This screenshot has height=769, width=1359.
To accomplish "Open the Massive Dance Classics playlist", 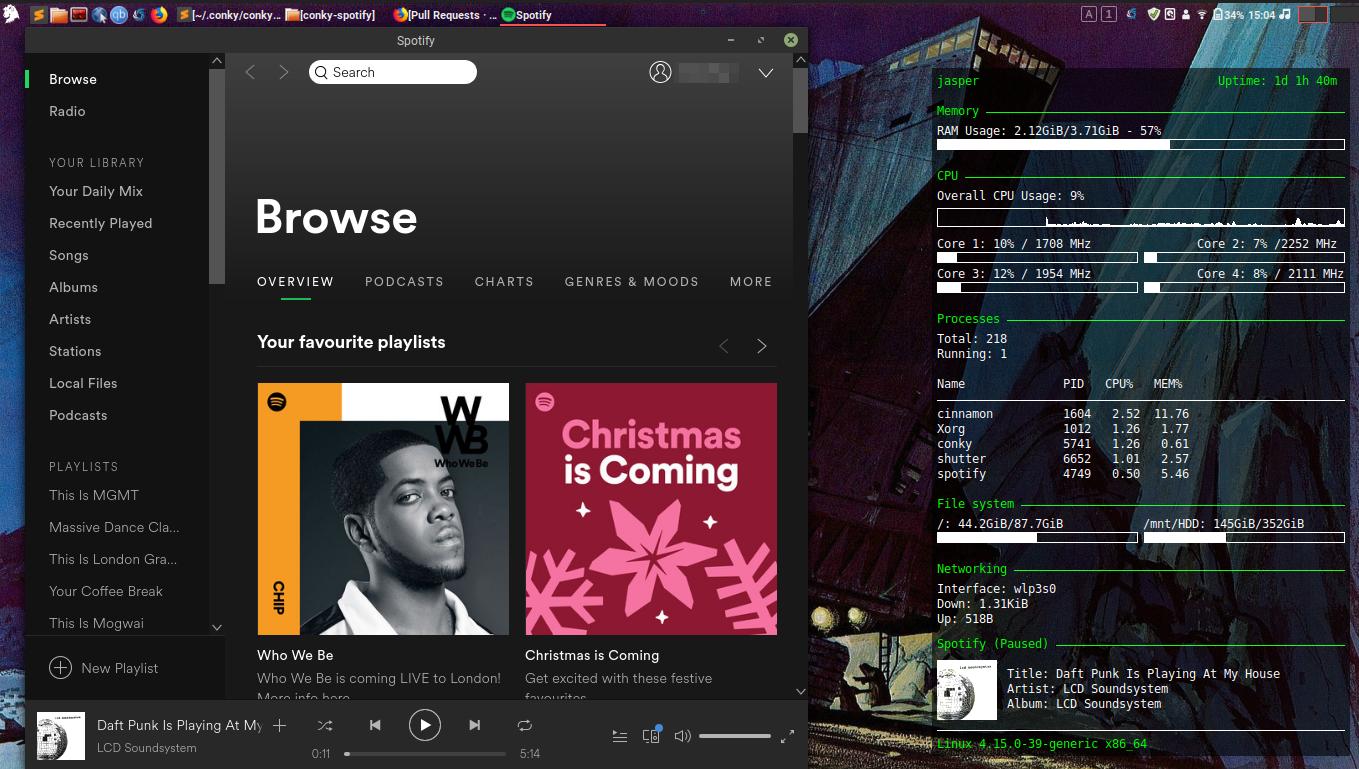I will (x=114, y=527).
